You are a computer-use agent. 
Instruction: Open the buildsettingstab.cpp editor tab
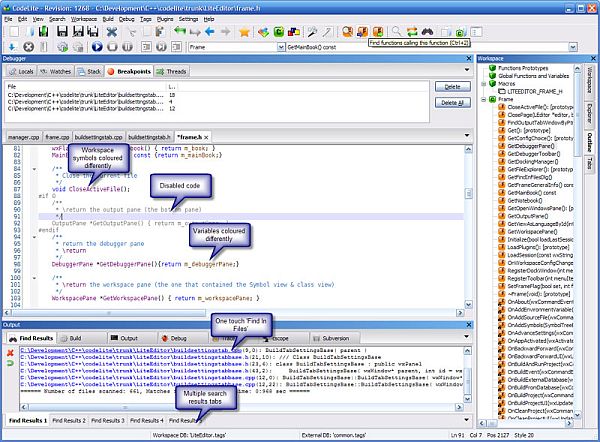tap(98, 137)
